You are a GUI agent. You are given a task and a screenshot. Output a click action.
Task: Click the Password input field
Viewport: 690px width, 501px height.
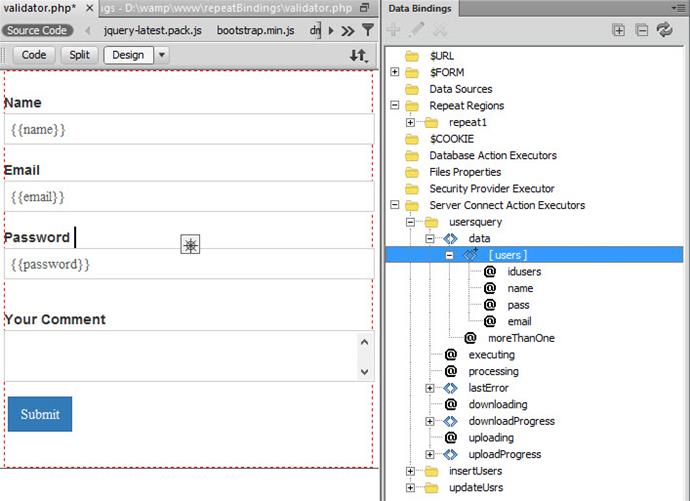click(189, 264)
